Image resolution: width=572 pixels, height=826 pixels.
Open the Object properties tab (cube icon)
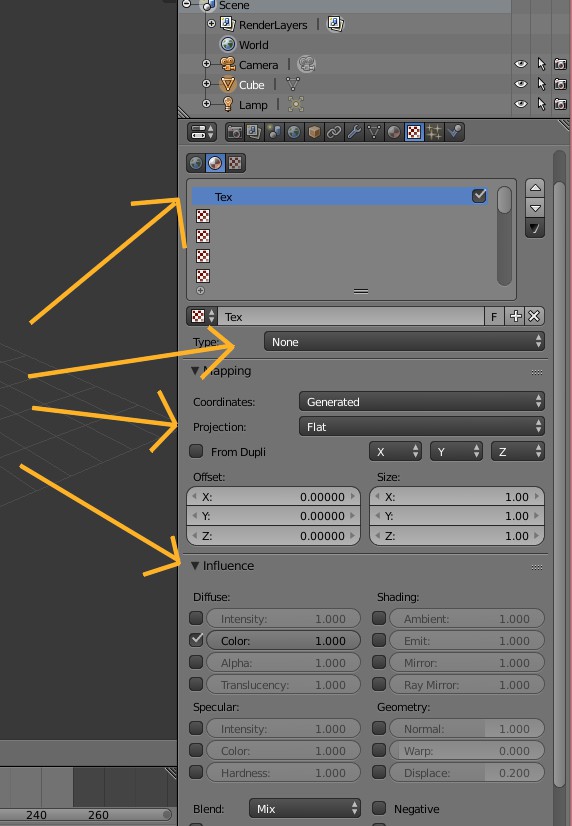tap(314, 132)
